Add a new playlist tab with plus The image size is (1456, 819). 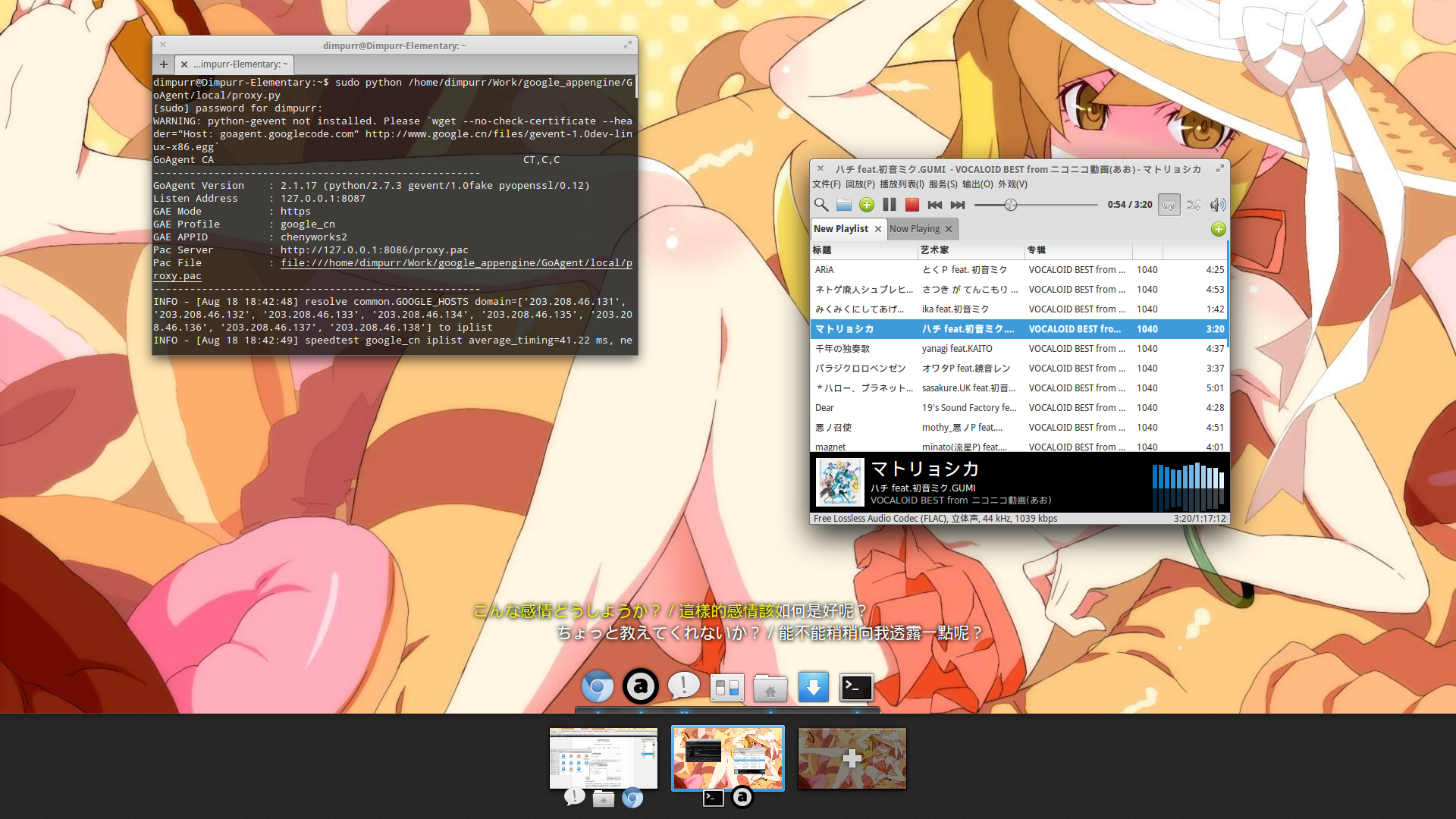coord(1218,229)
